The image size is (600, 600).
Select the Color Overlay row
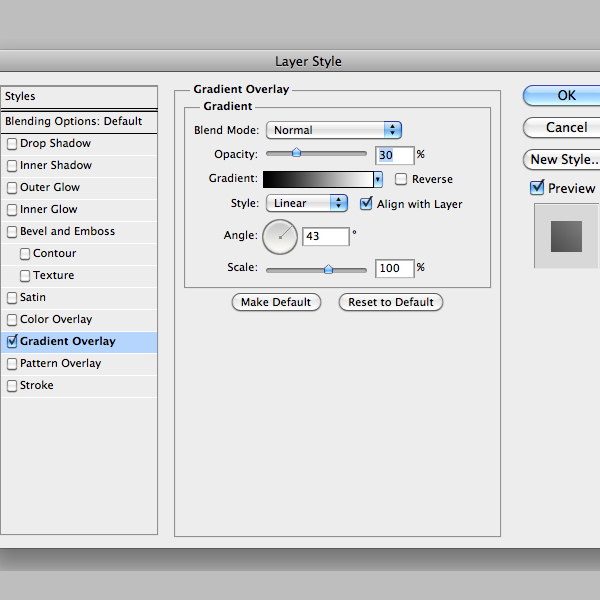pos(79,320)
